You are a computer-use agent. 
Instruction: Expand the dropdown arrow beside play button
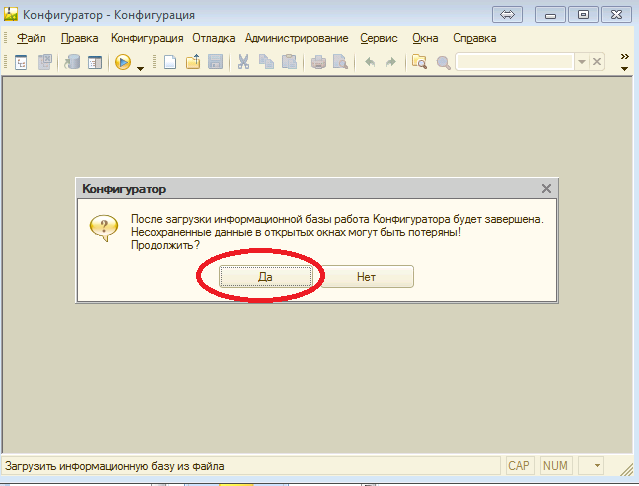(x=141, y=66)
